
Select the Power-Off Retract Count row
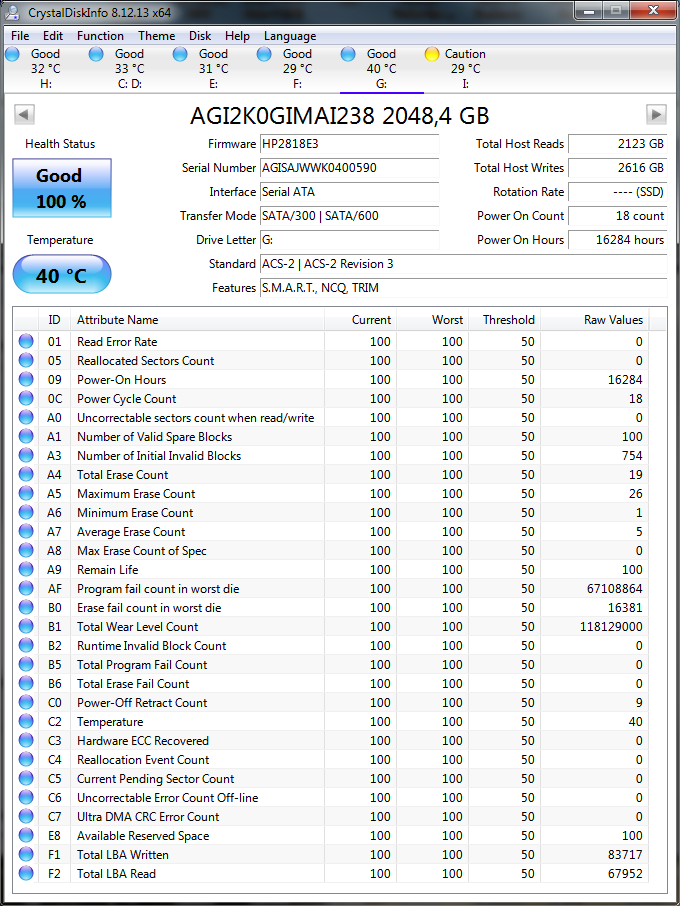click(331, 703)
